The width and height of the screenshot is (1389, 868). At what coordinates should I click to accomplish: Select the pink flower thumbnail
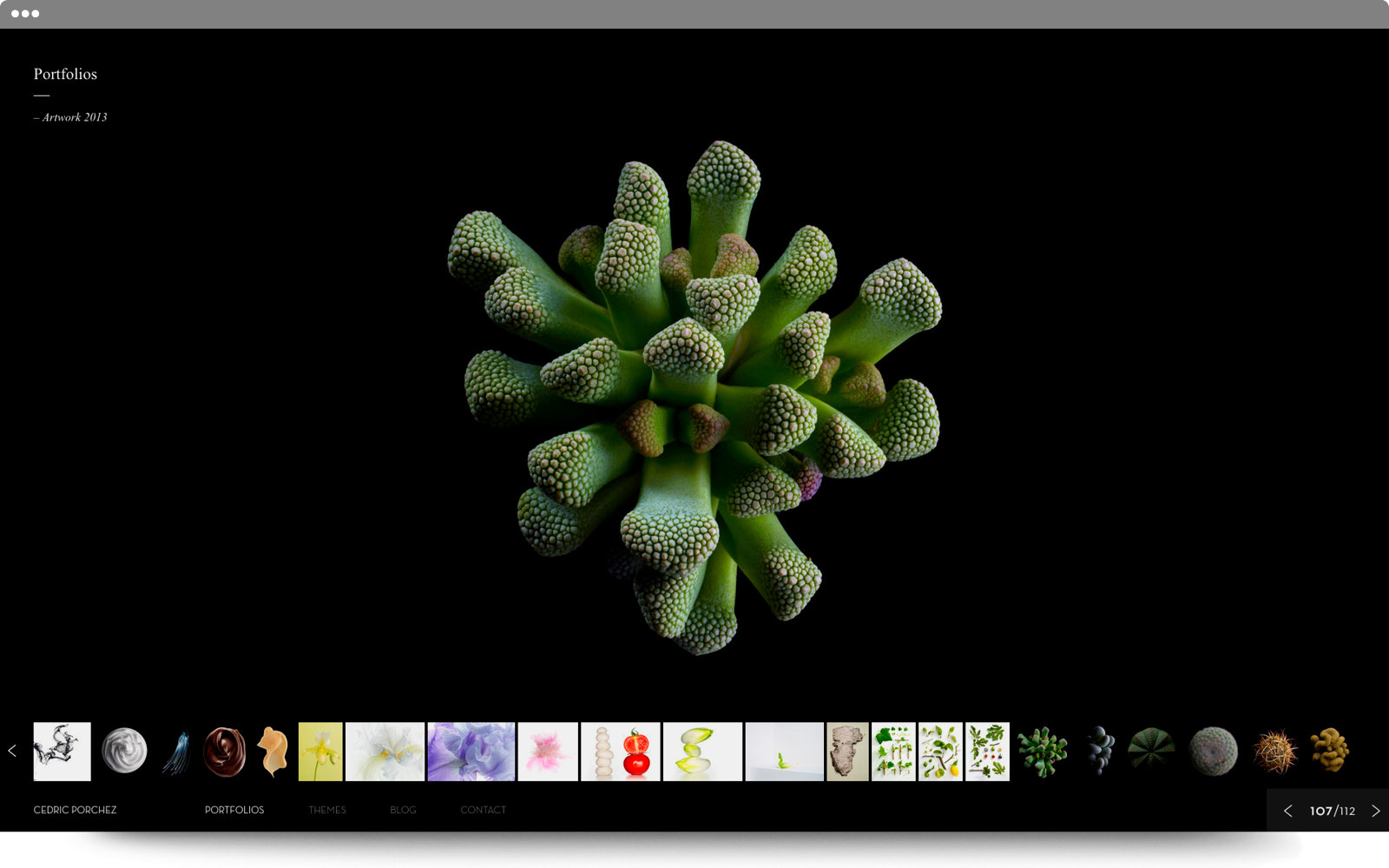click(x=548, y=752)
